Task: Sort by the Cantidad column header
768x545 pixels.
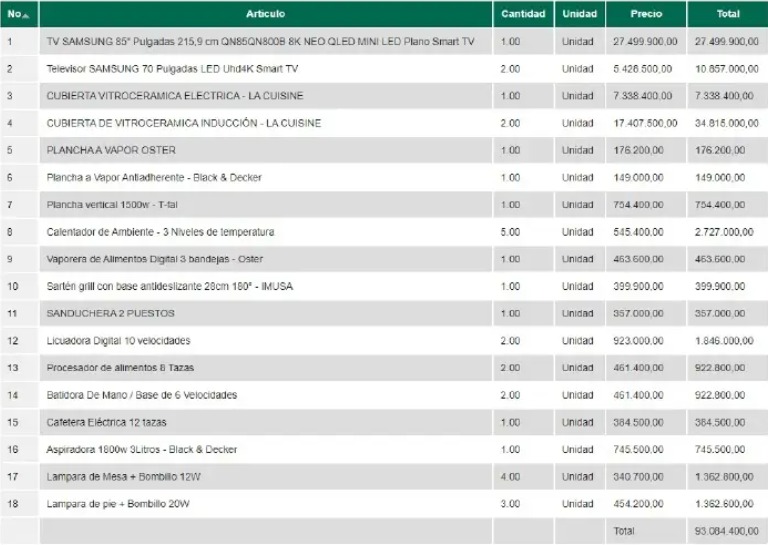Action: 523,14
